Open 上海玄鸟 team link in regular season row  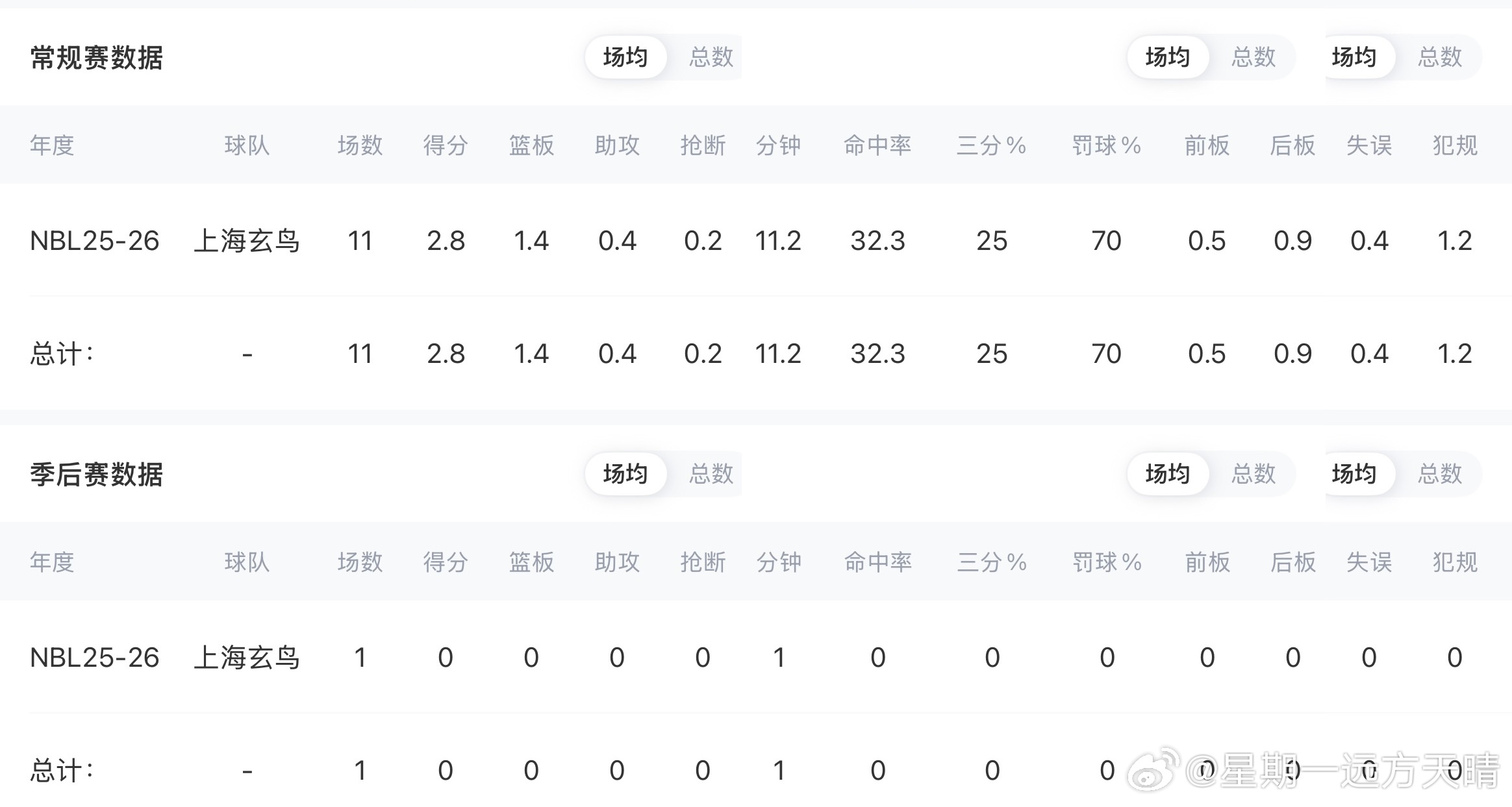tap(247, 241)
